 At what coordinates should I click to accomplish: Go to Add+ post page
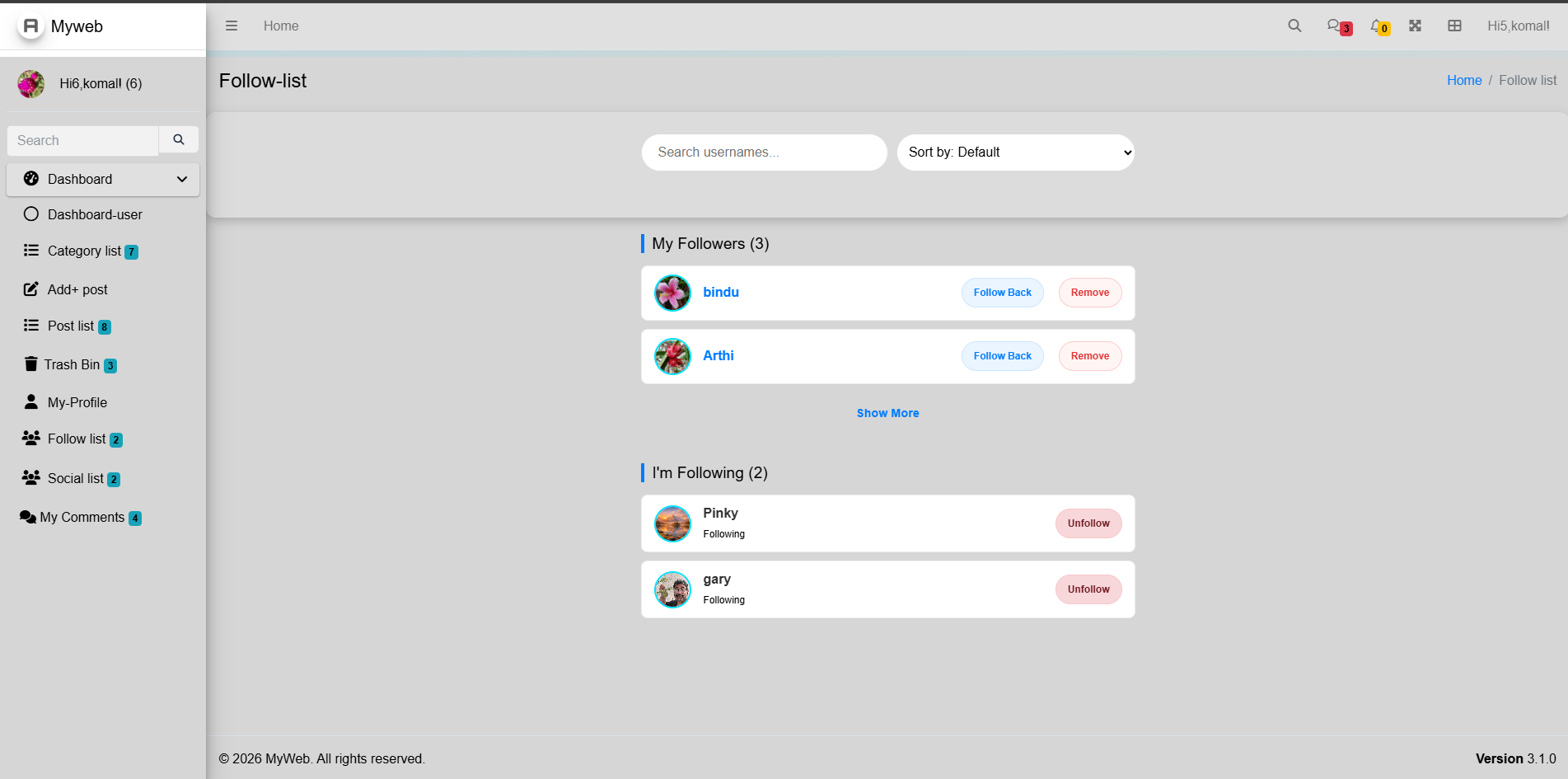[x=103, y=289]
